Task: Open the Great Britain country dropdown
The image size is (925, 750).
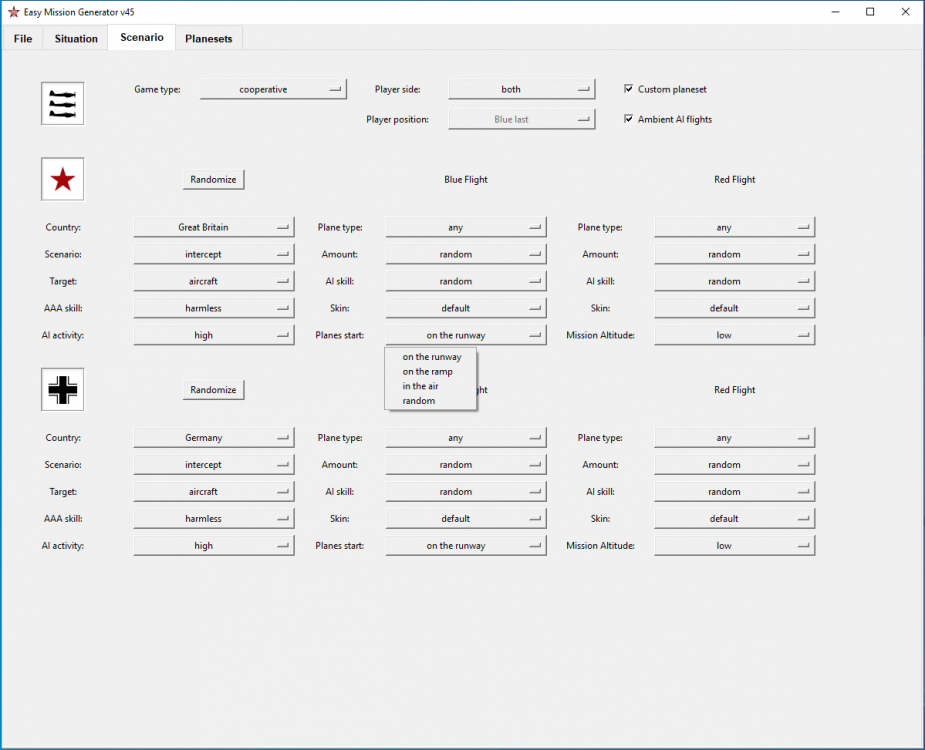Action: (213, 227)
